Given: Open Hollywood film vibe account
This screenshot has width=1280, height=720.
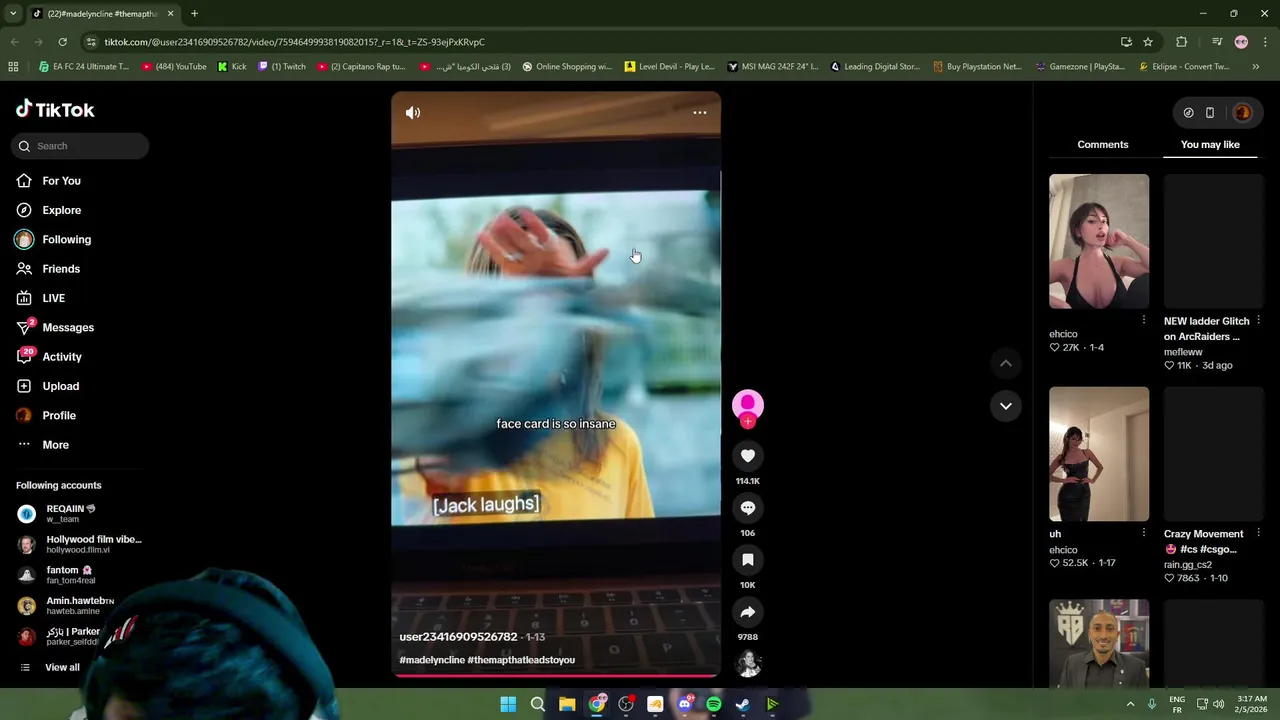Looking at the screenshot, I should tap(80, 544).
